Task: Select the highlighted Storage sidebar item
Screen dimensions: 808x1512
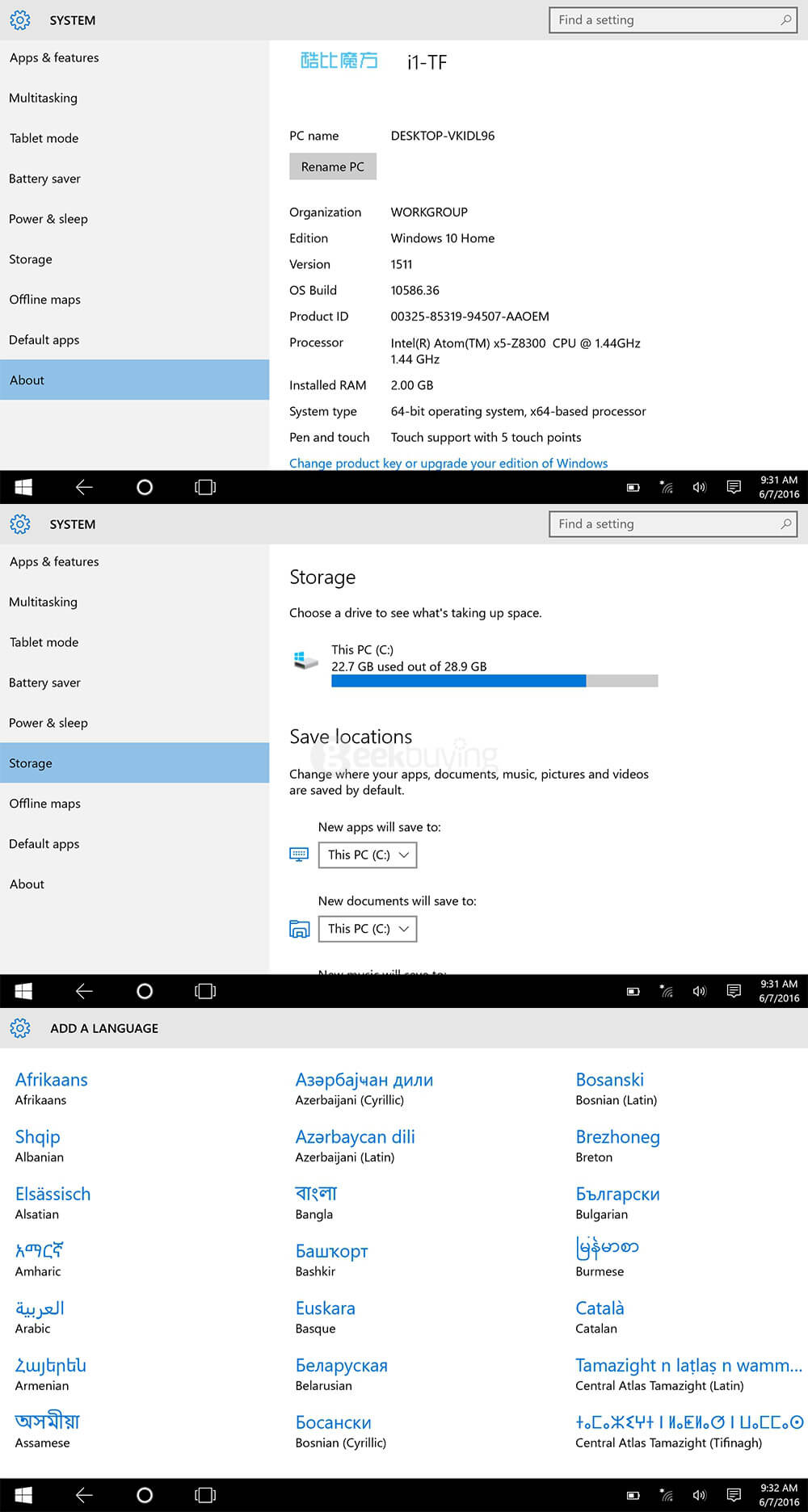Action: coord(134,762)
